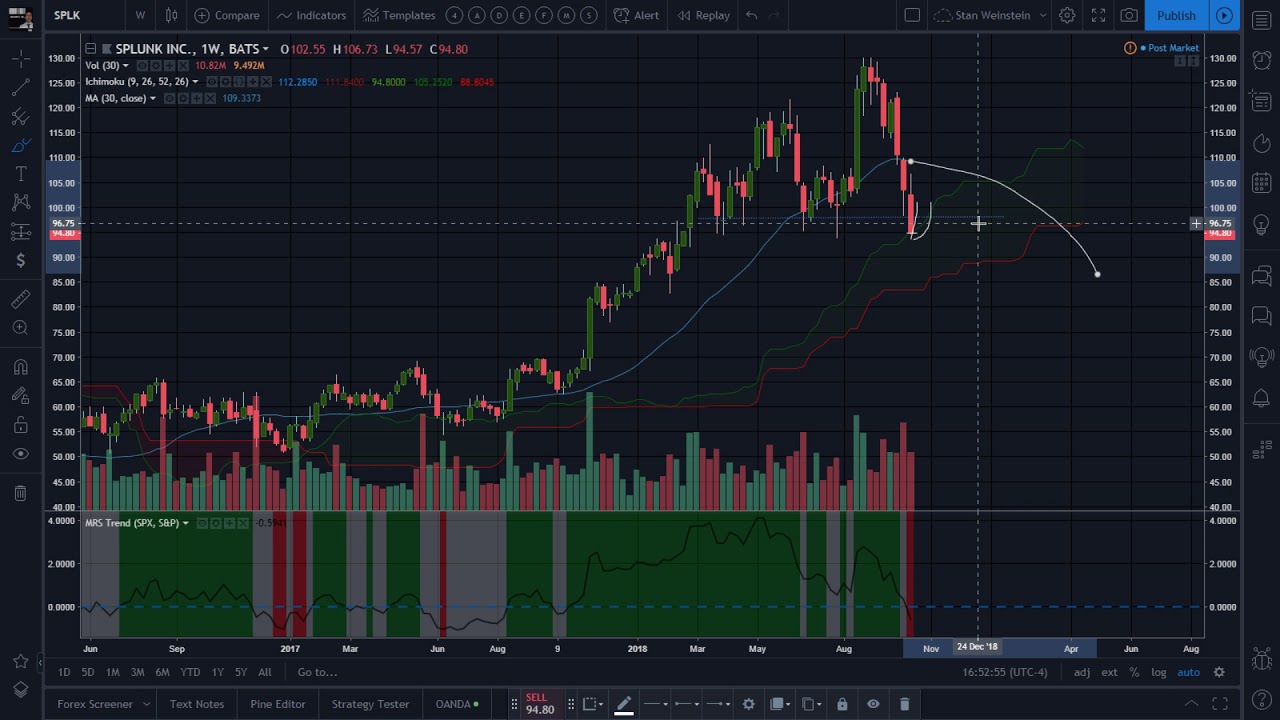
Task: Change candlestick chart style
Action: (171, 15)
